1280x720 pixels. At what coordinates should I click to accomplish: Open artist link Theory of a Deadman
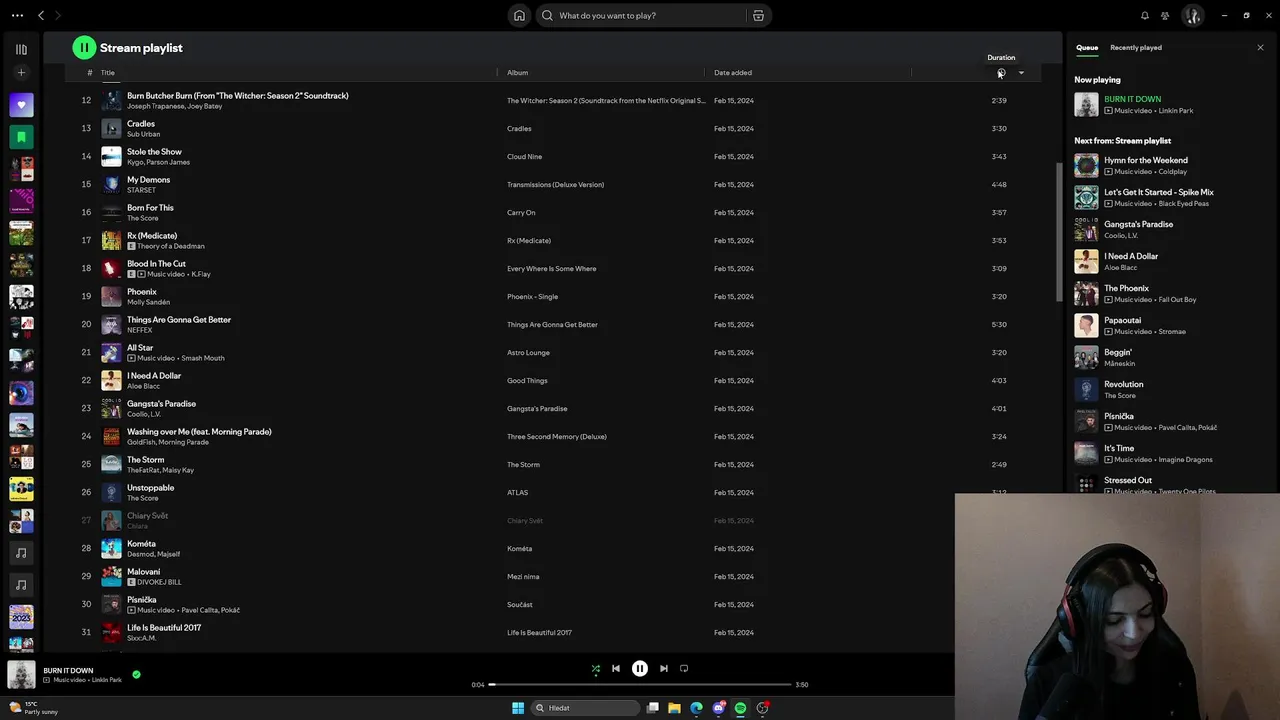170,246
